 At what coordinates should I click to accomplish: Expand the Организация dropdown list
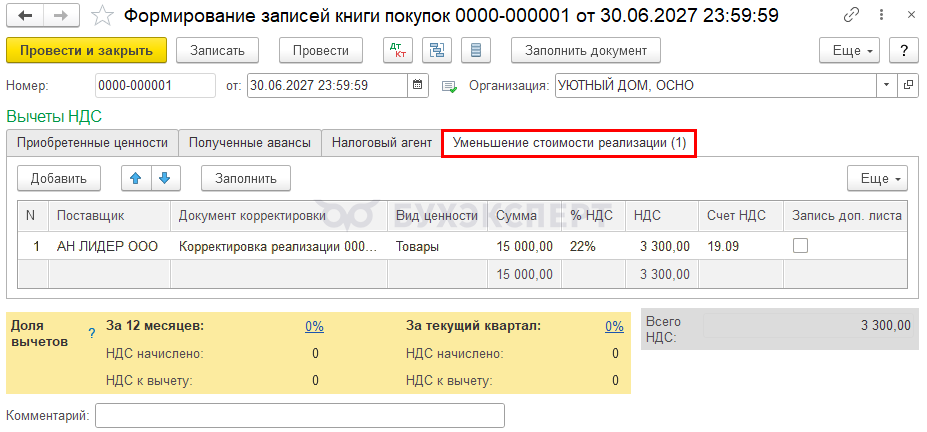click(x=886, y=85)
